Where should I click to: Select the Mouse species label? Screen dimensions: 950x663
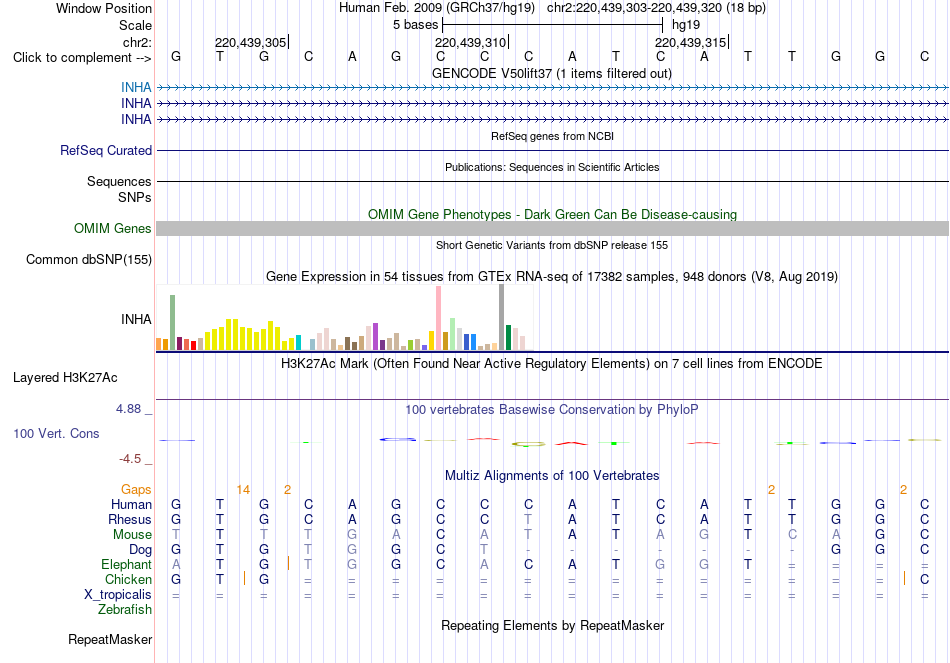[133, 535]
